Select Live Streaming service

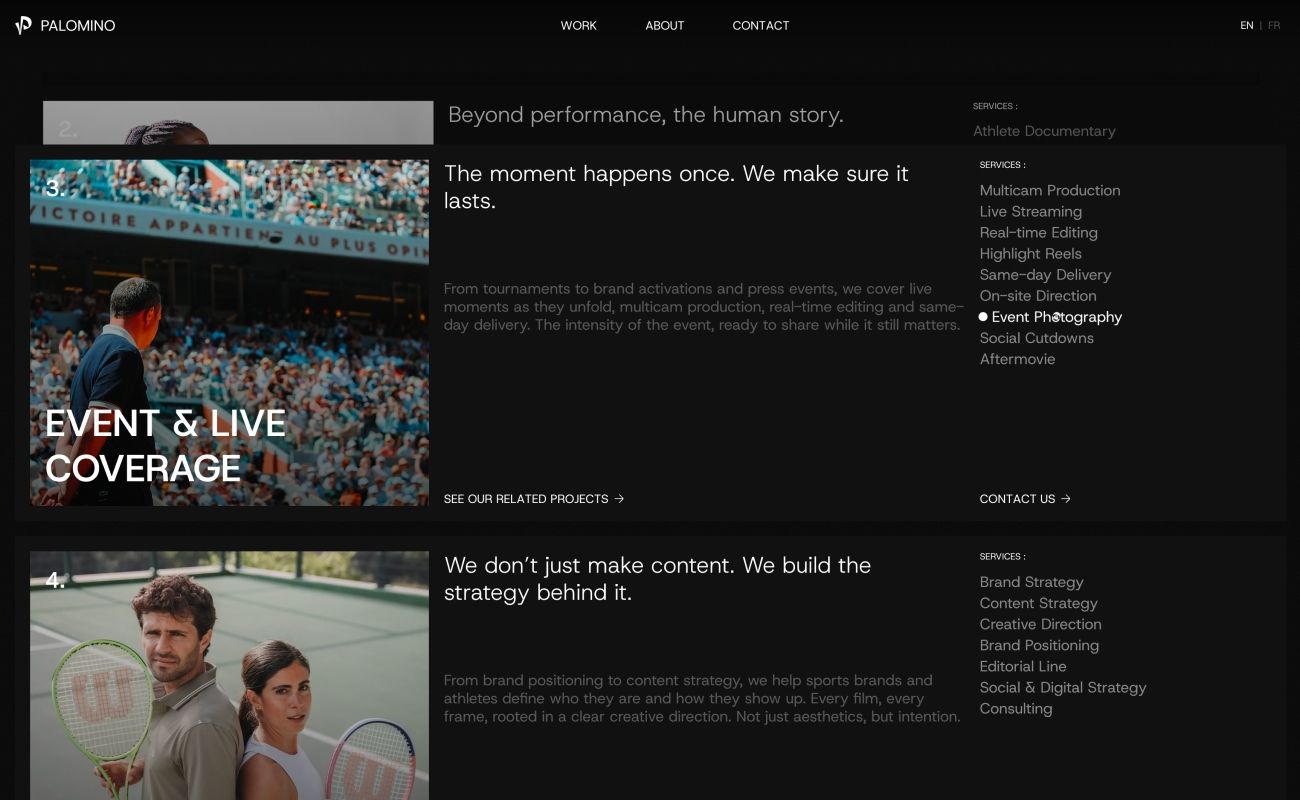point(1031,212)
